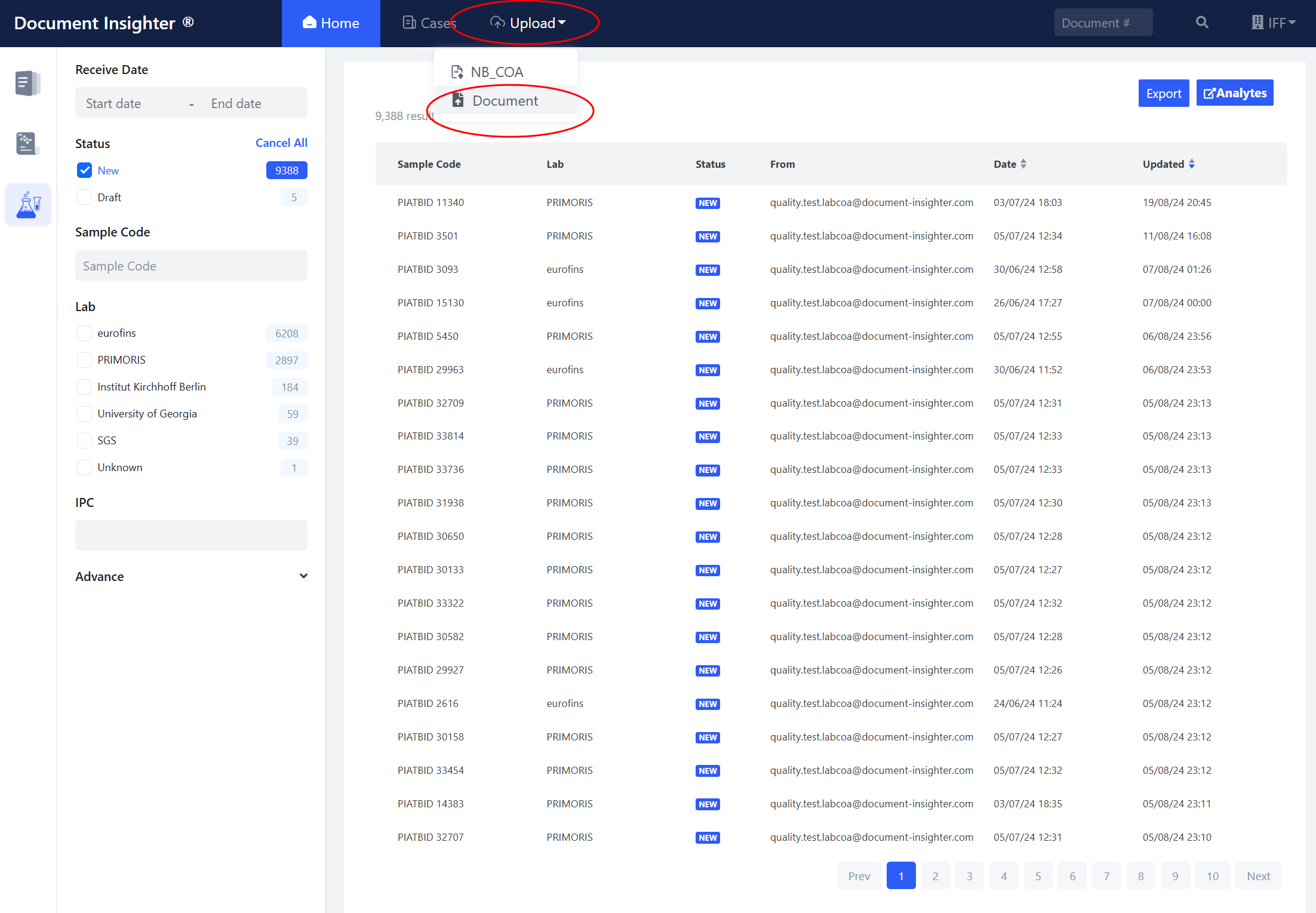
Task: Go to page 2 of results
Action: point(935,876)
